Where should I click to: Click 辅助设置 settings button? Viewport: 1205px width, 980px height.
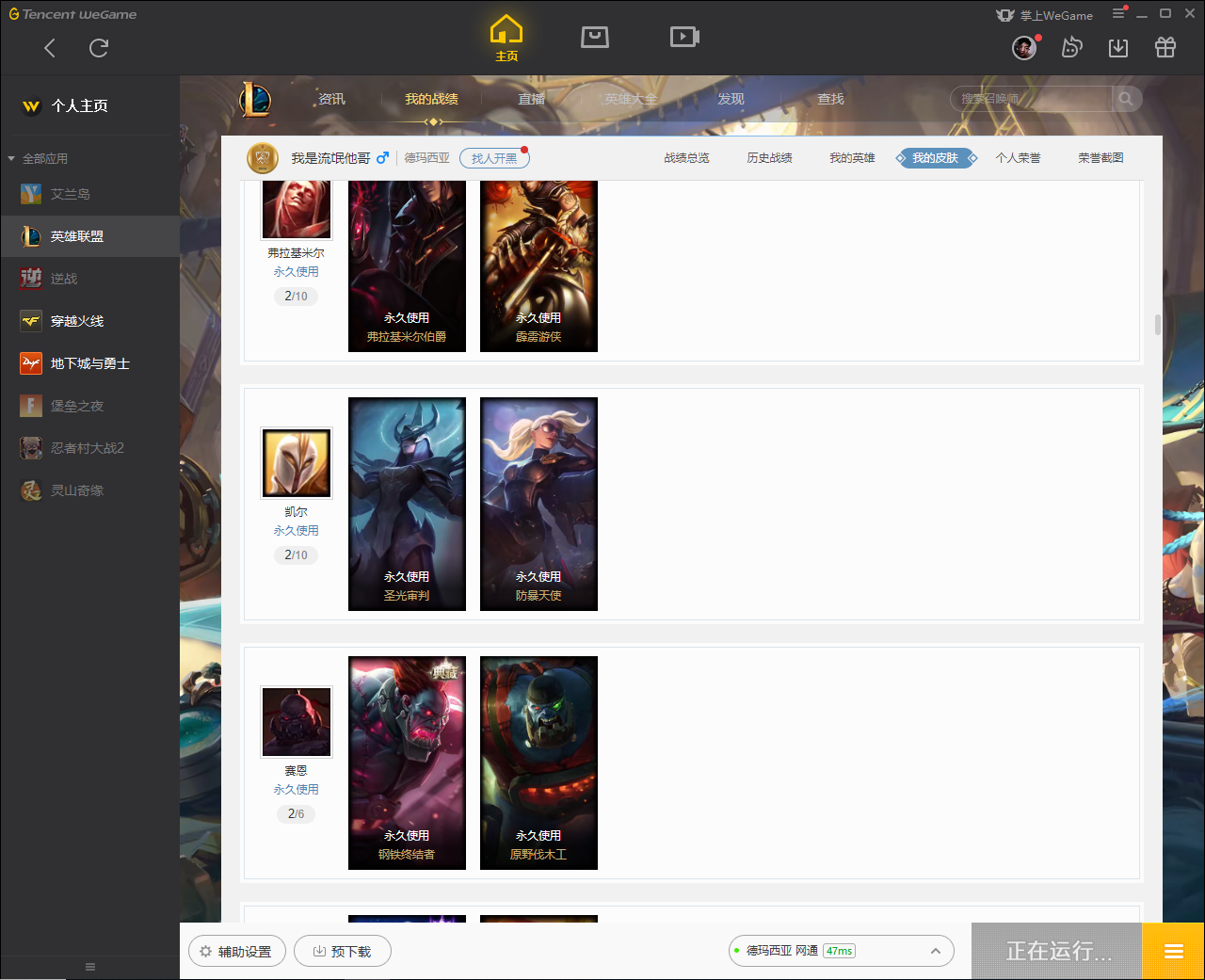236,951
